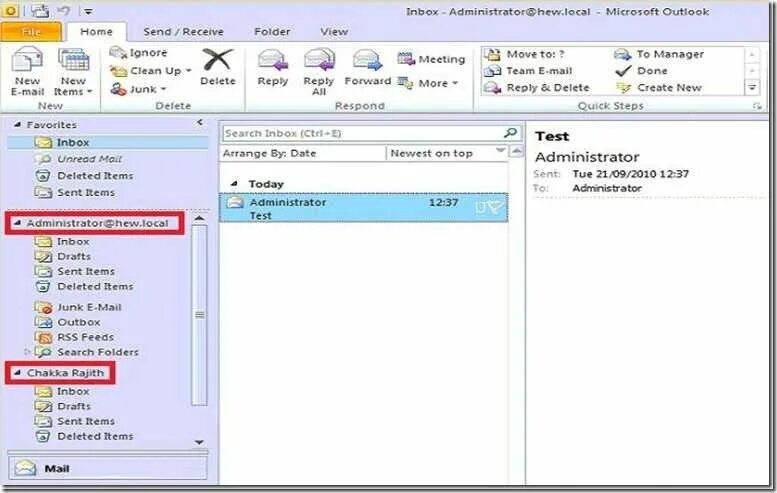Screen dimensions: 777x493
Task: Click Reply All in the ribbon
Action: click(x=319, y=72)
